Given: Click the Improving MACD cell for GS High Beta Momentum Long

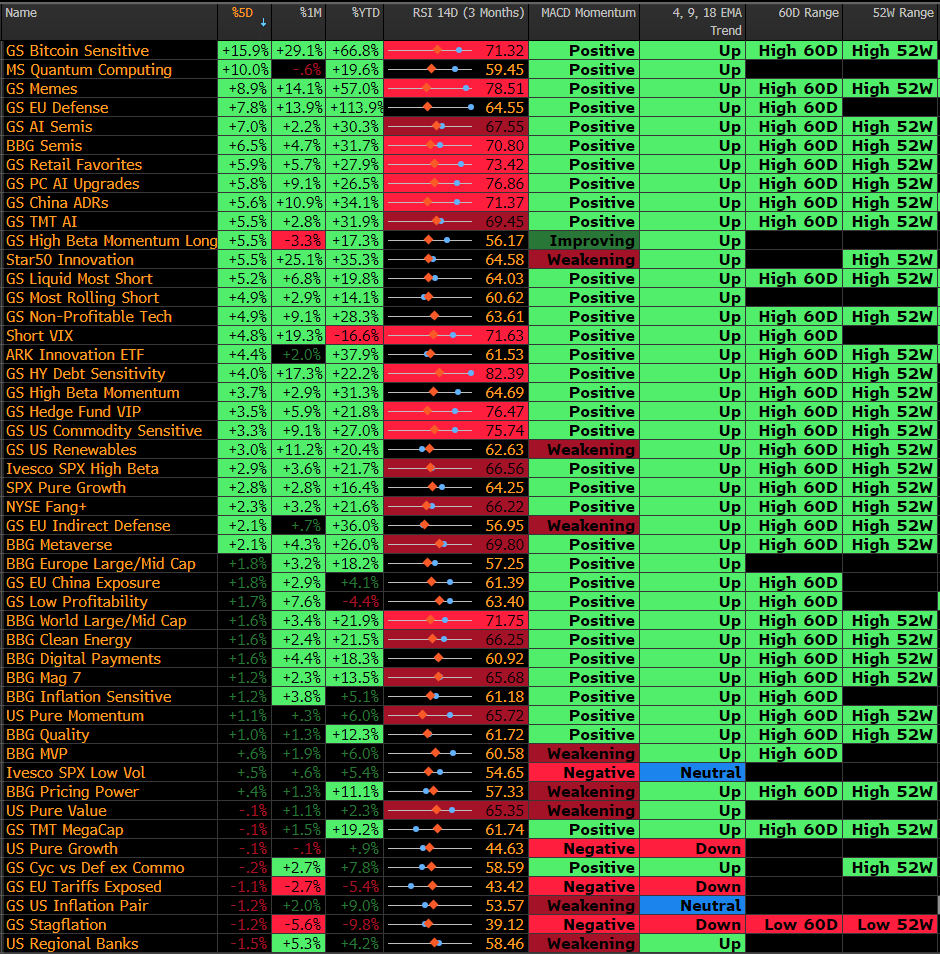Looking at the screenshot, I should click(x=584, y=241).
